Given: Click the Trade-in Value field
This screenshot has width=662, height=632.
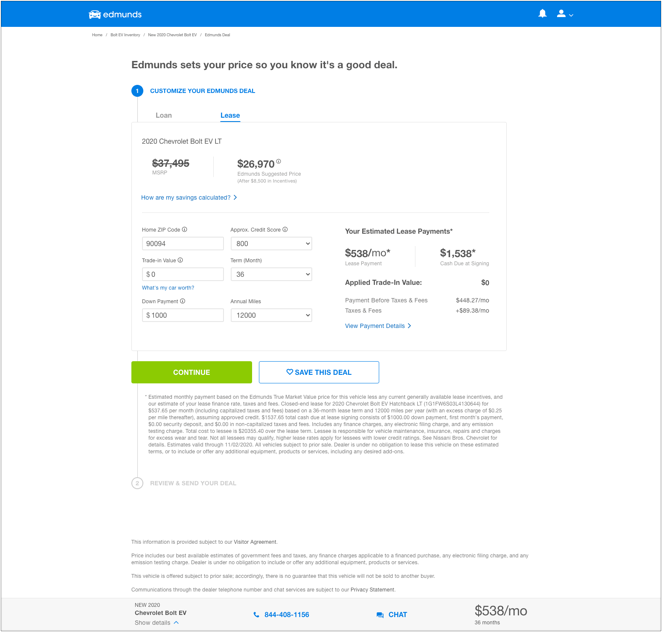Looking at the screenshot, I should [182, 274].
